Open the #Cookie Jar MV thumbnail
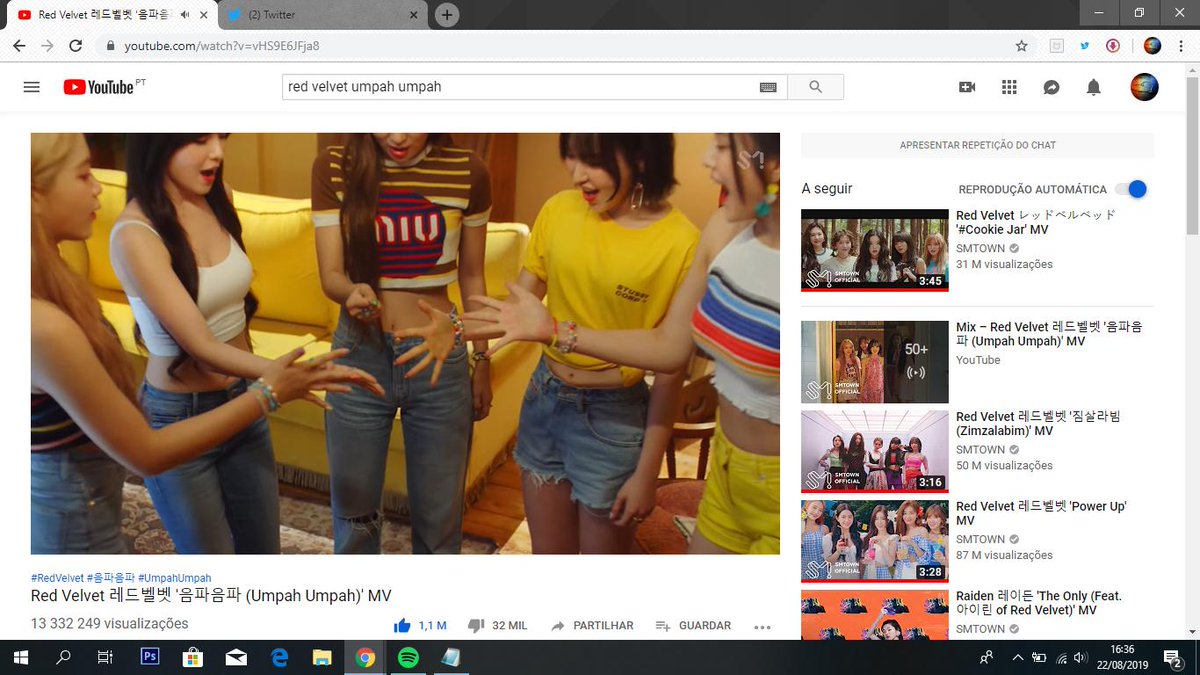Image resolution: width=1200 pixels, height=675 pixels. tap(874, 250)
